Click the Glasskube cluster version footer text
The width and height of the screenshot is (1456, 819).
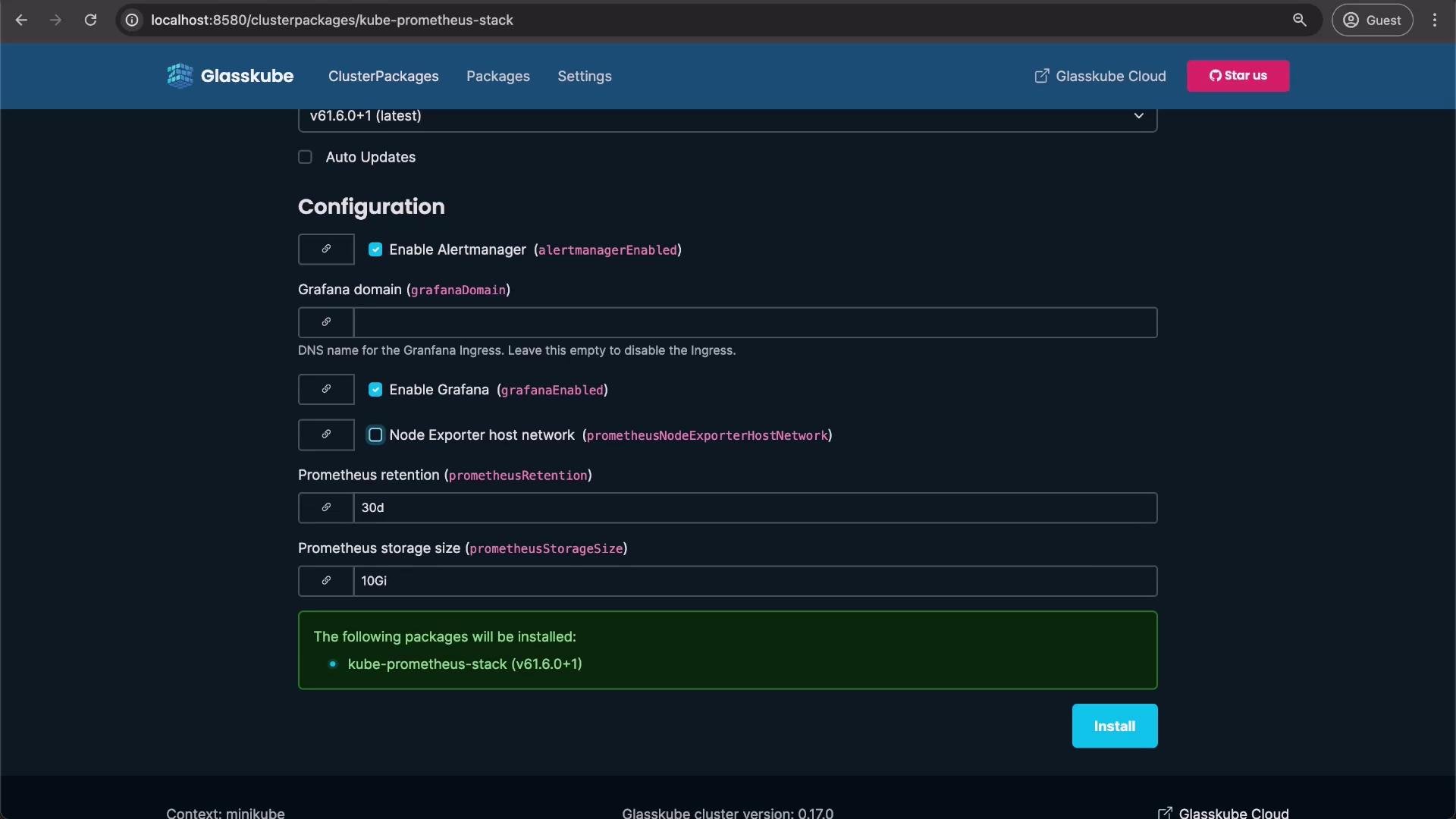tap(727, 812)
